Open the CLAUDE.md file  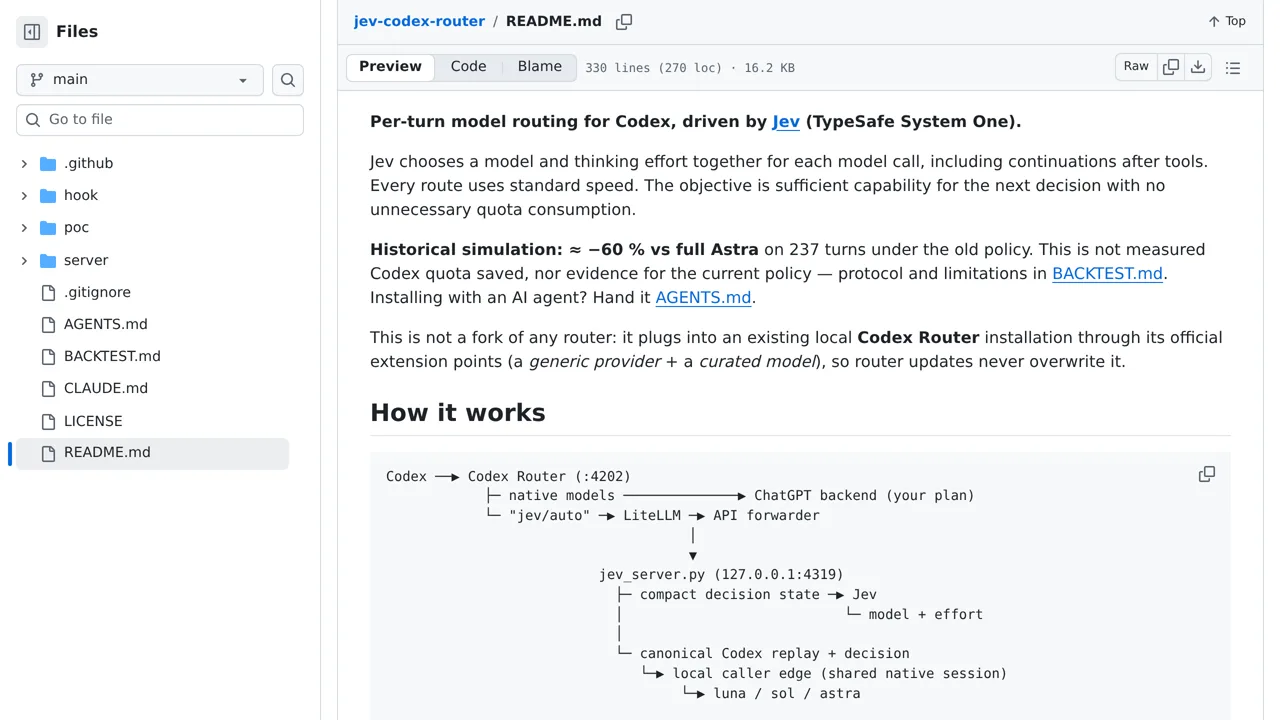[x=105, y=389]
